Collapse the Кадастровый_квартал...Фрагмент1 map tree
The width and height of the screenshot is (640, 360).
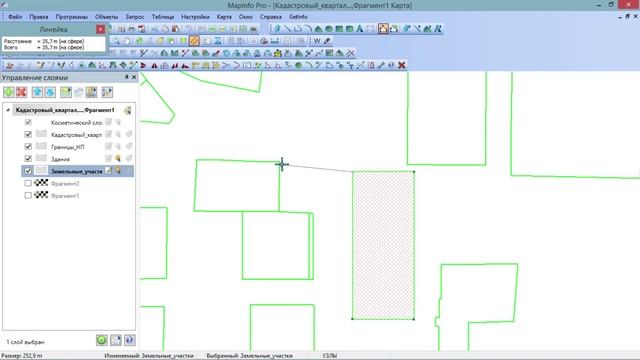[x=7, y=110]
